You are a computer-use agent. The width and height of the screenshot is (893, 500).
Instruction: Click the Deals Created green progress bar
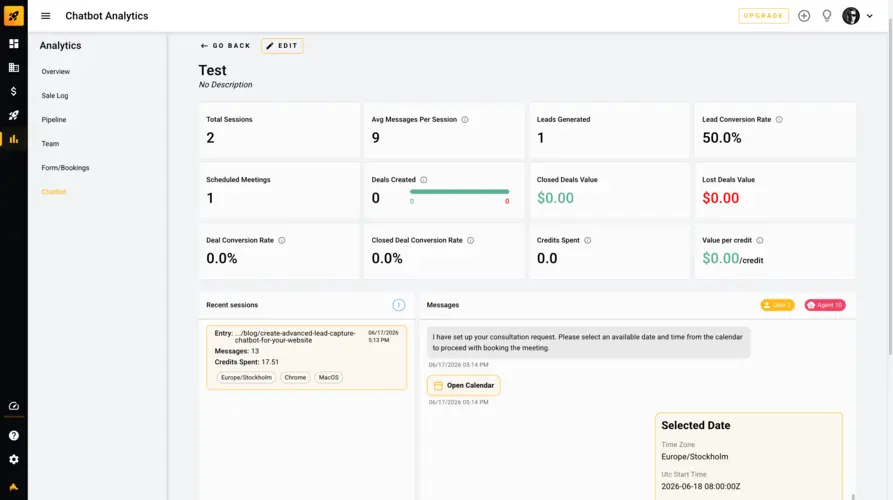click(459, 192)
